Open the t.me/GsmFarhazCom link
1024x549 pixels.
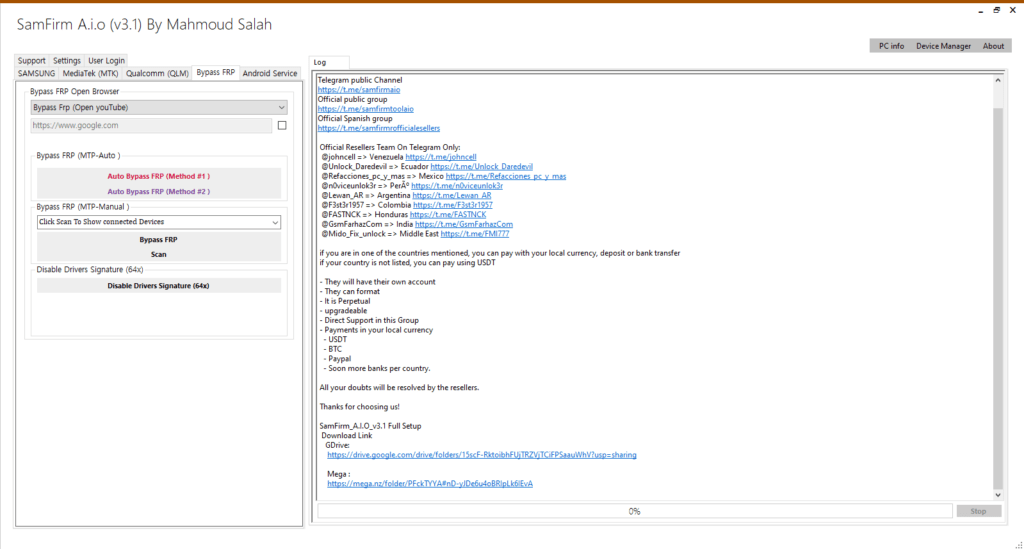click(464, 225)
